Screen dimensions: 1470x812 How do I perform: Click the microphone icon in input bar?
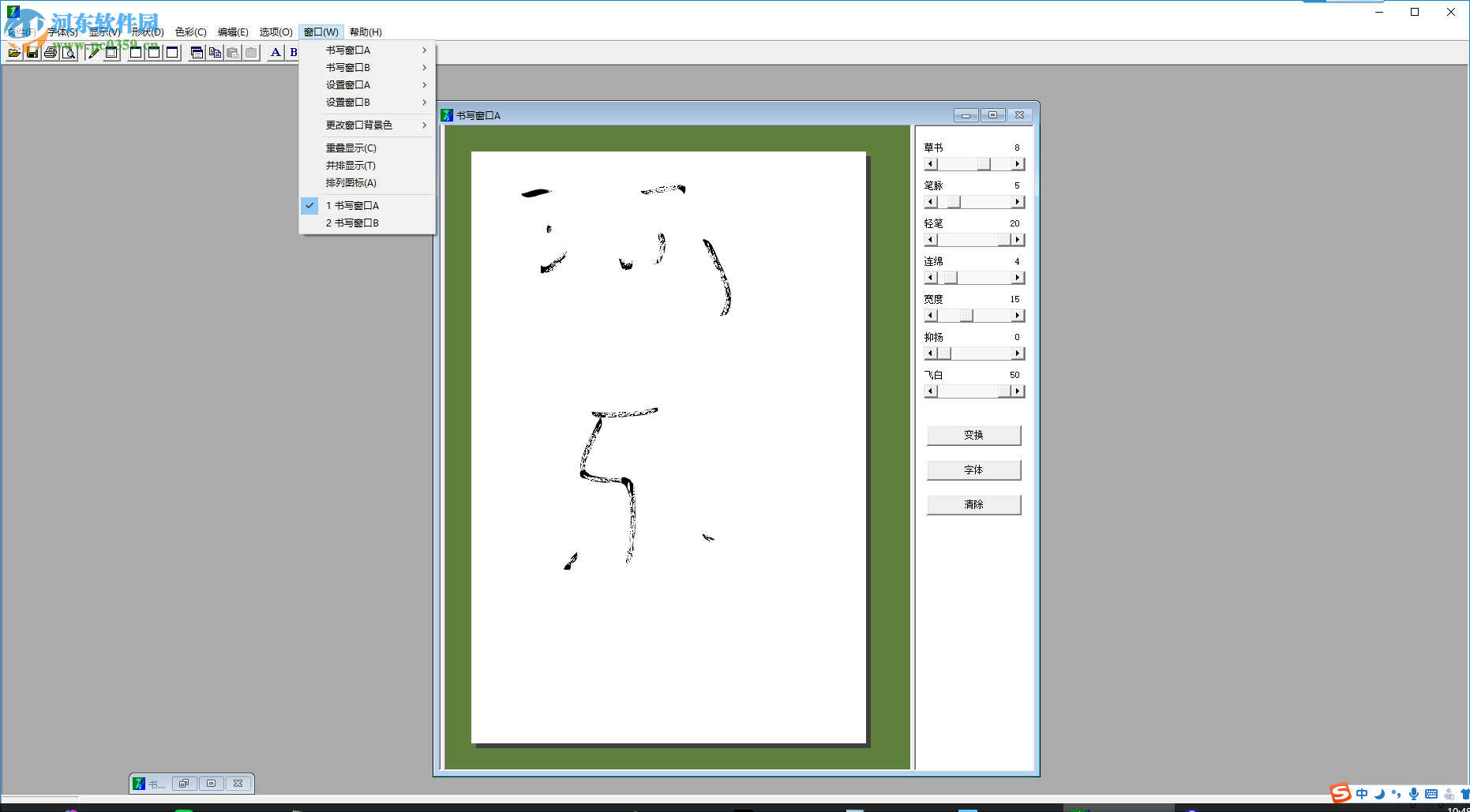point(1413,795)
